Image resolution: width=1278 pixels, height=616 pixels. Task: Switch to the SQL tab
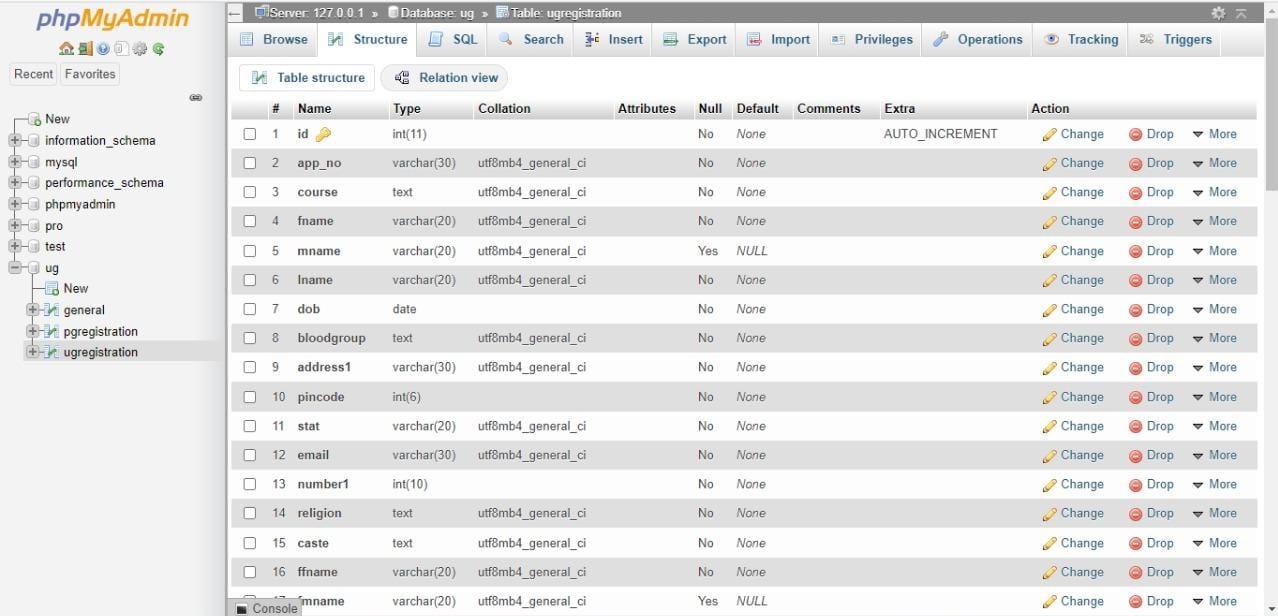(453, 39)
